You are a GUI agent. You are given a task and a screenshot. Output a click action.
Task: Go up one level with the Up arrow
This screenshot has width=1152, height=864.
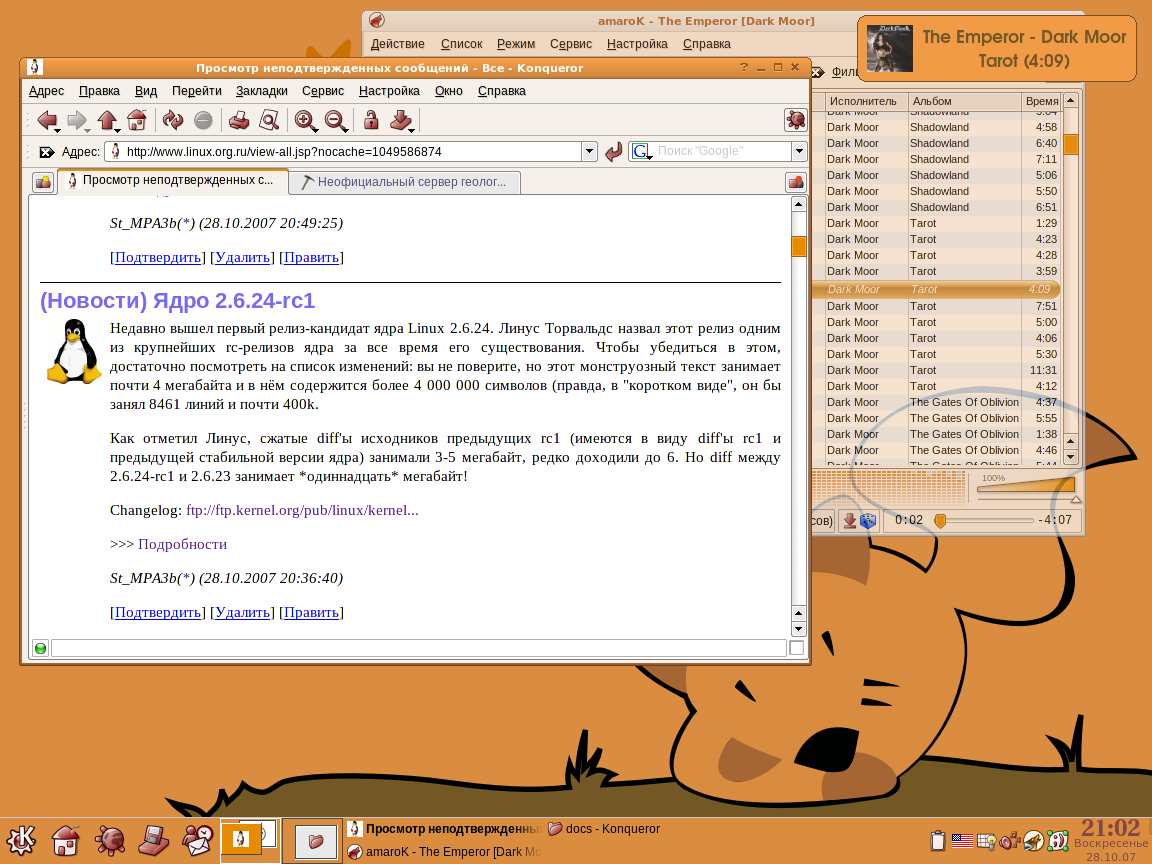pos(108,120)
